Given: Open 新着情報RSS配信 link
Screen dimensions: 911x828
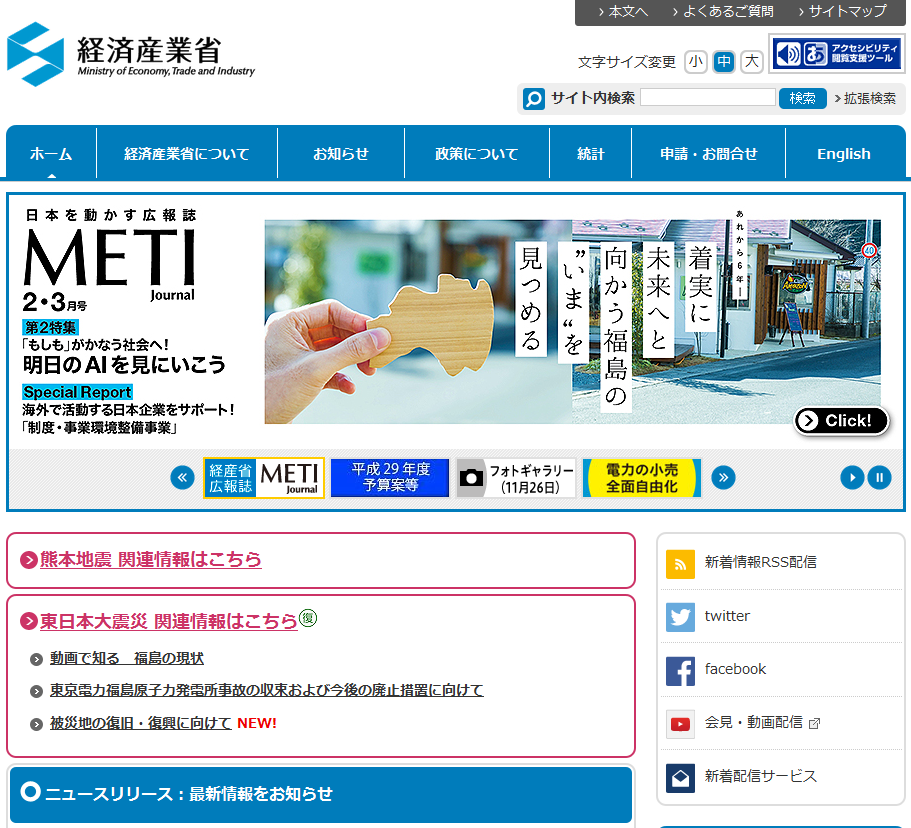Looking at the screenshot, I should coord(761,562).
